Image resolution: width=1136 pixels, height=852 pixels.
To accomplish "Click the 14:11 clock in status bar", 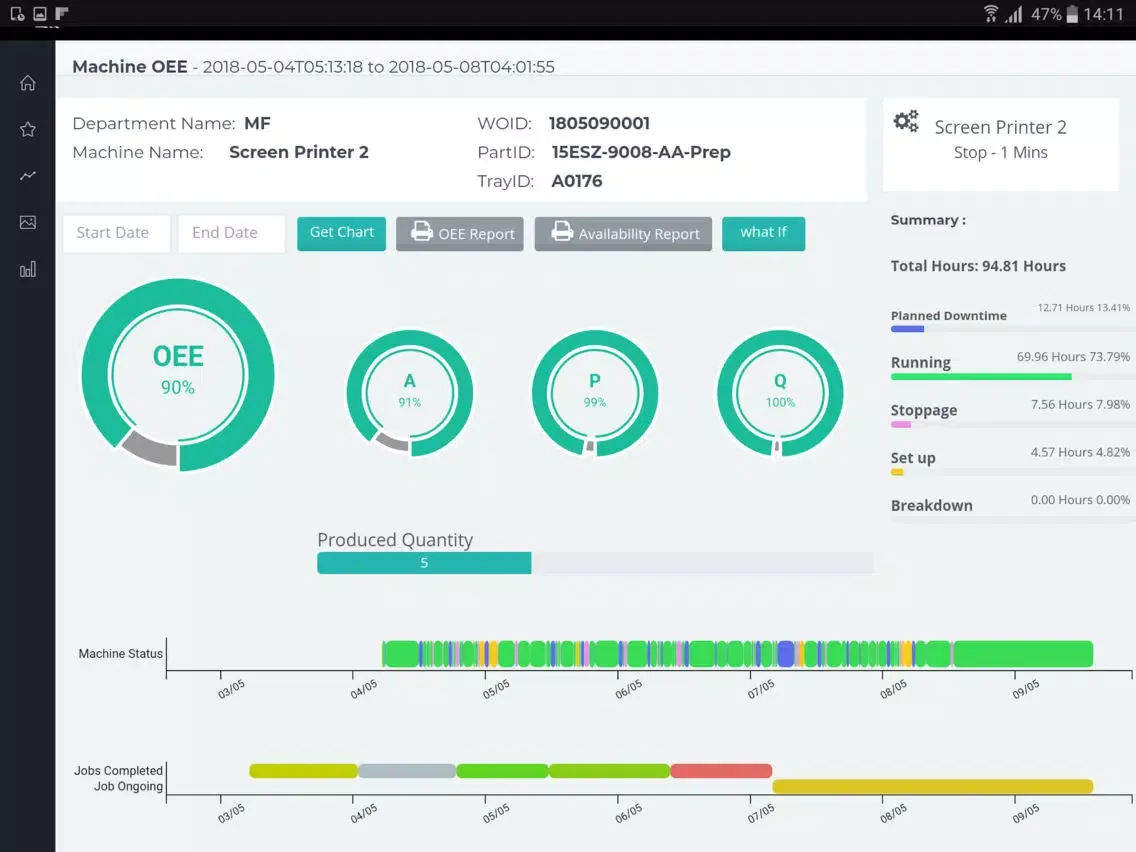I will click(x=1103, y=14).
